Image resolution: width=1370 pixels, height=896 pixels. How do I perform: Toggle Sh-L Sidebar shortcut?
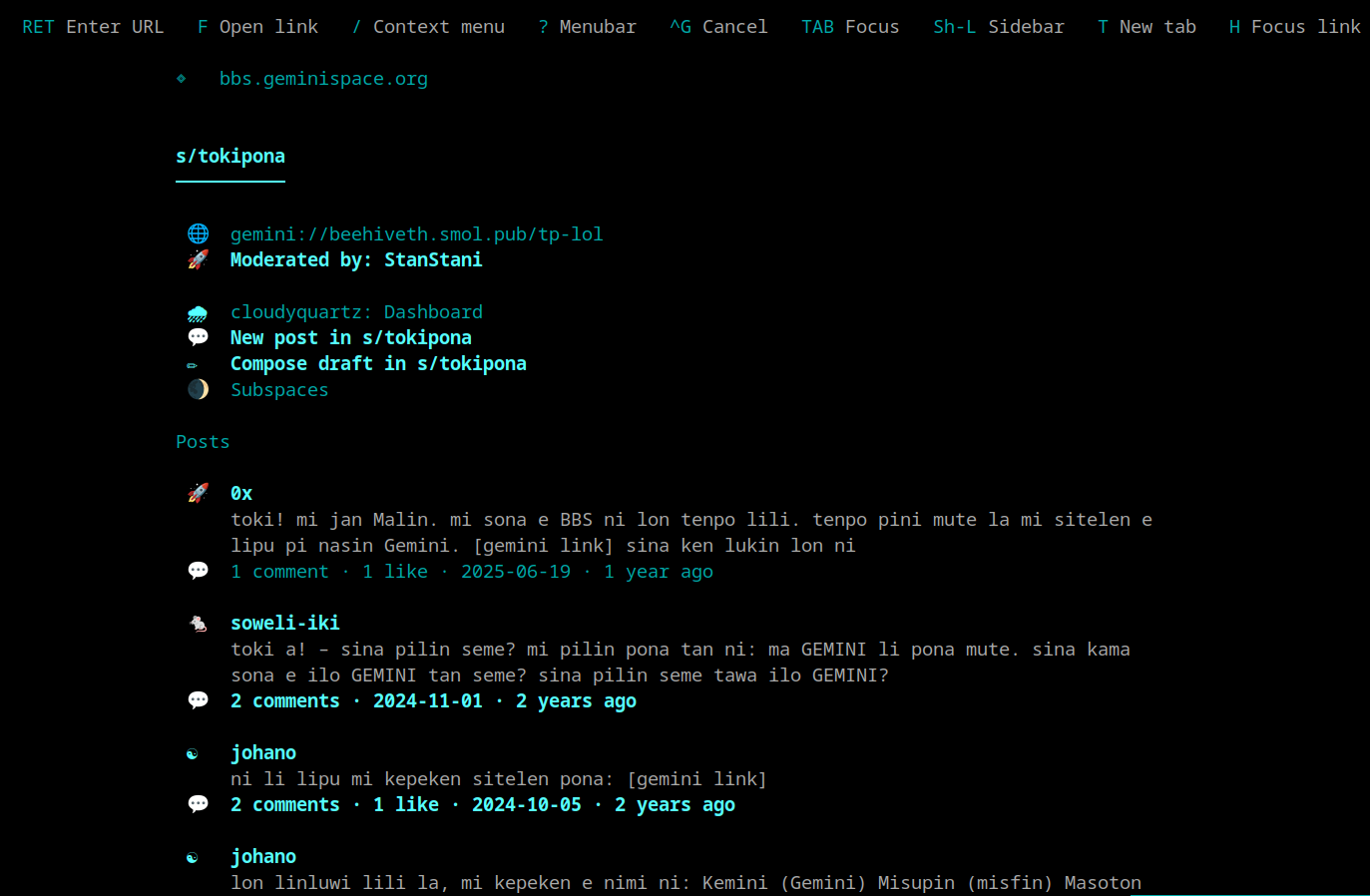(x=999, y=27)
